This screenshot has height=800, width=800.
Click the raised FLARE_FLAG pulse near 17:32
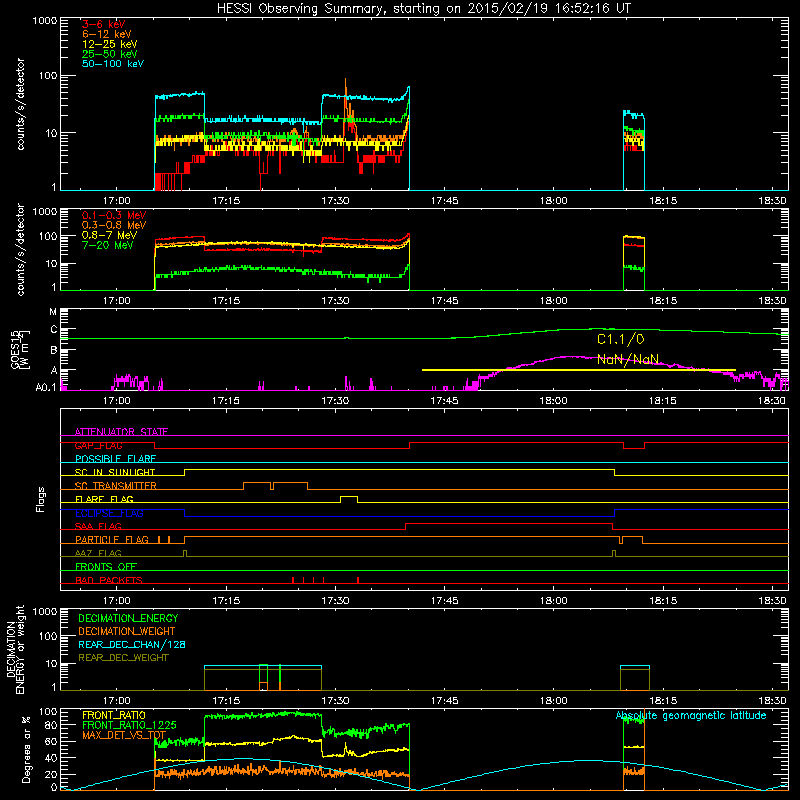point(349,497)
